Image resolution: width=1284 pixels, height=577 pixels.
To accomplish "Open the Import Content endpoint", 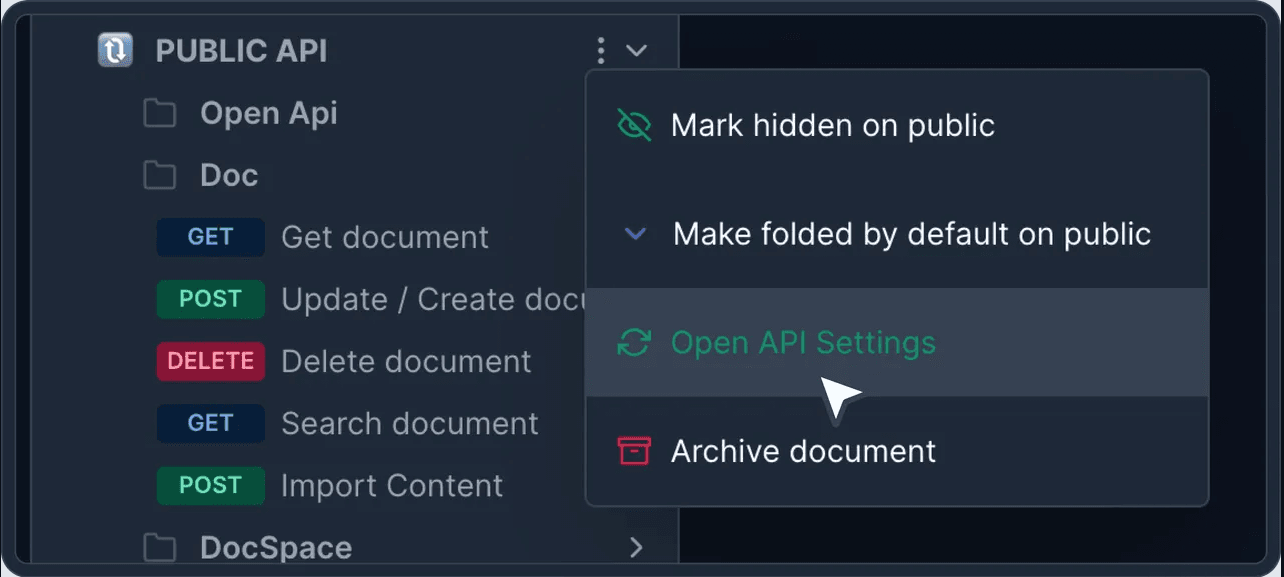I will point(391,485).
